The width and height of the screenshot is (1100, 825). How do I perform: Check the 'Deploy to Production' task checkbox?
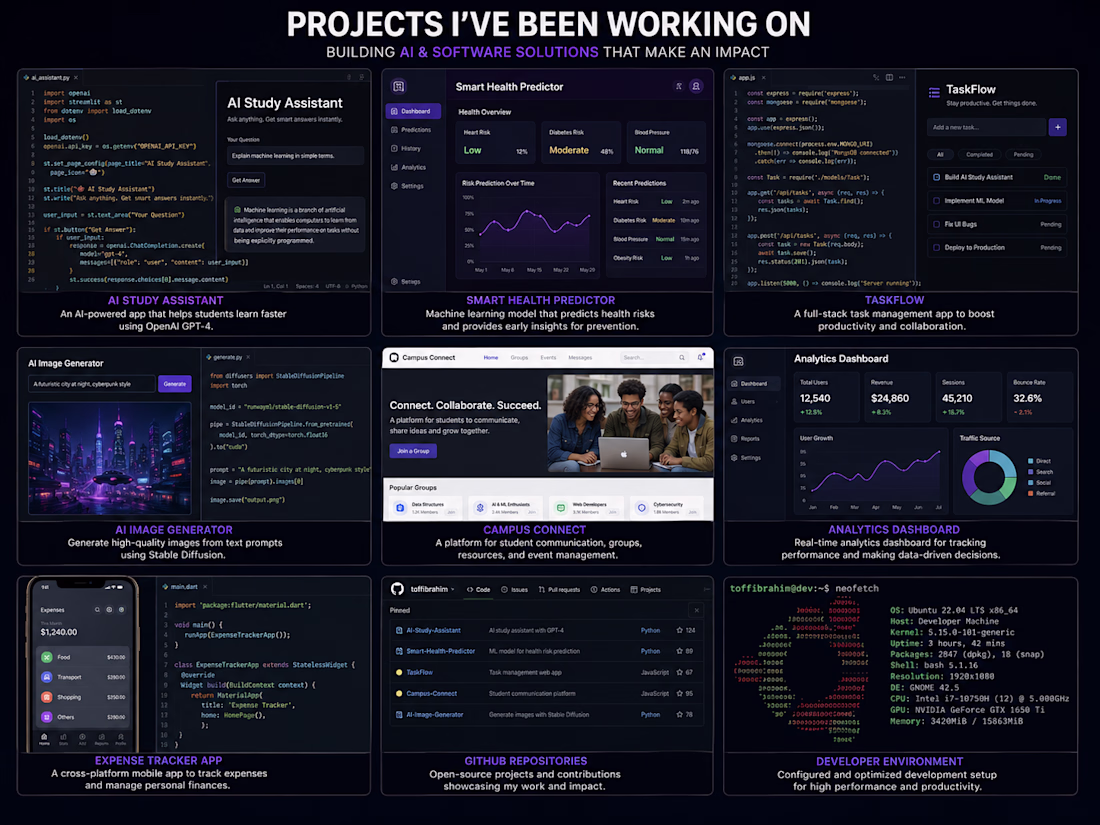click(x=937, y=248)
